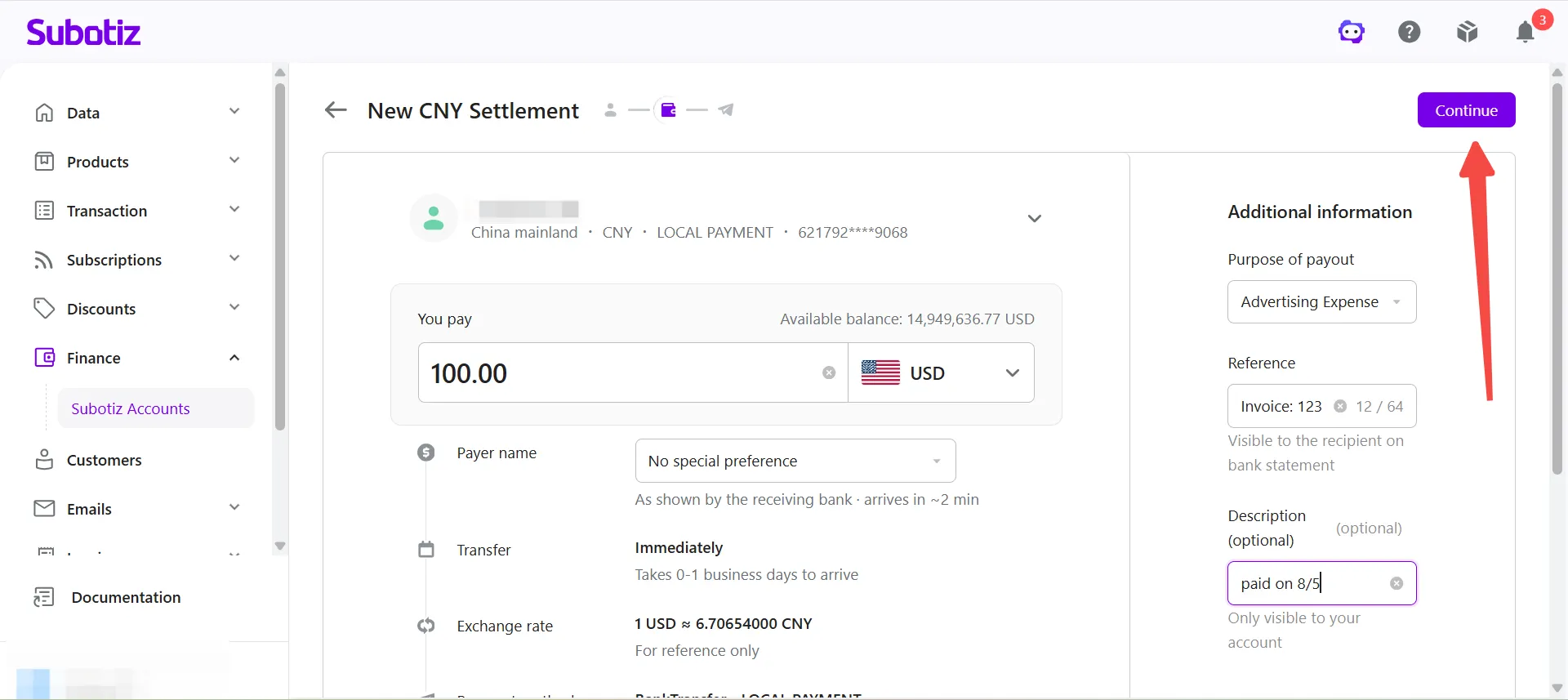Go back using the left arrow
This screenshot has height=700, width=1568.
coord(336,110)
